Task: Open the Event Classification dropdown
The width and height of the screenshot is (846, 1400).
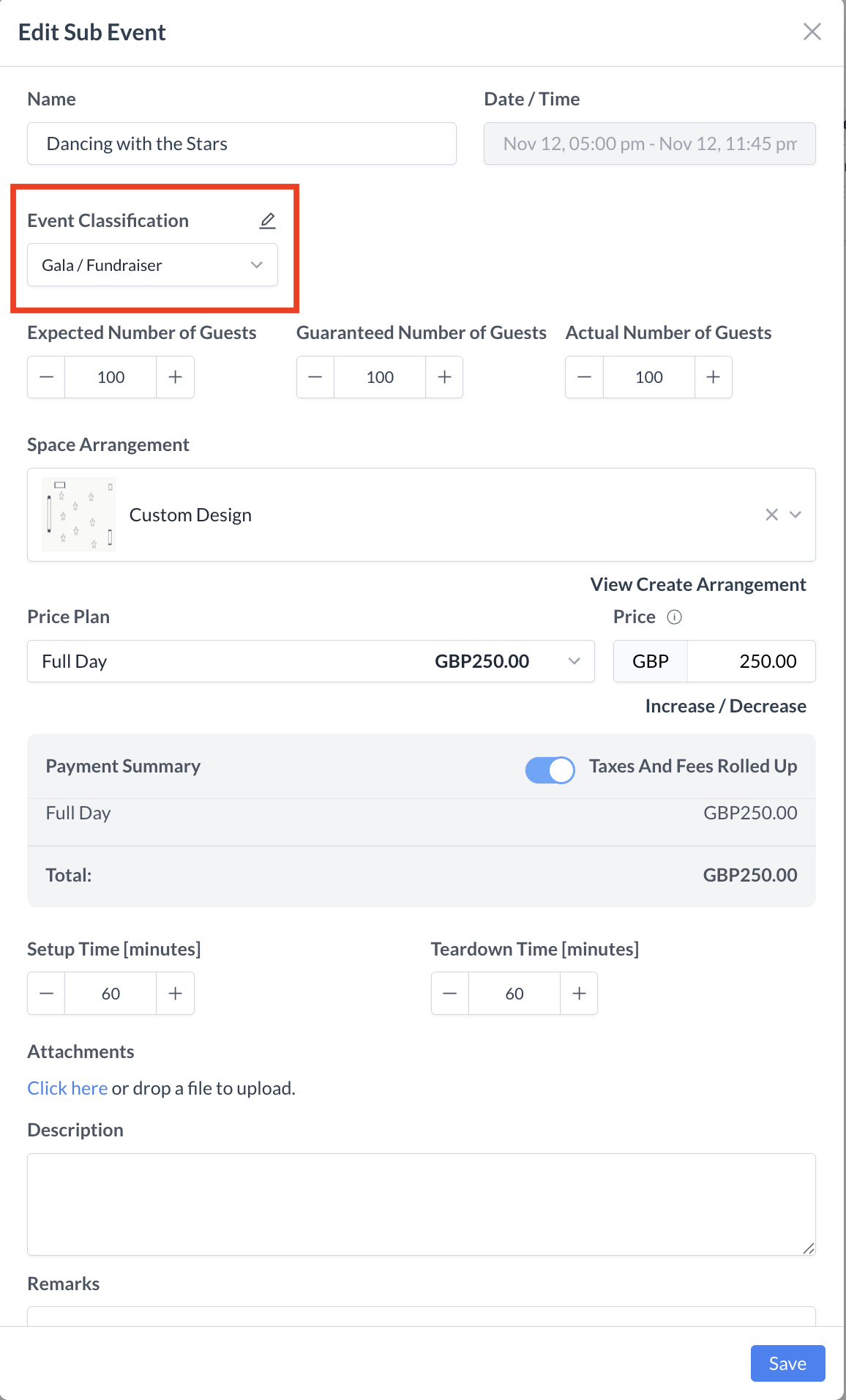Action: coord(152,265)
